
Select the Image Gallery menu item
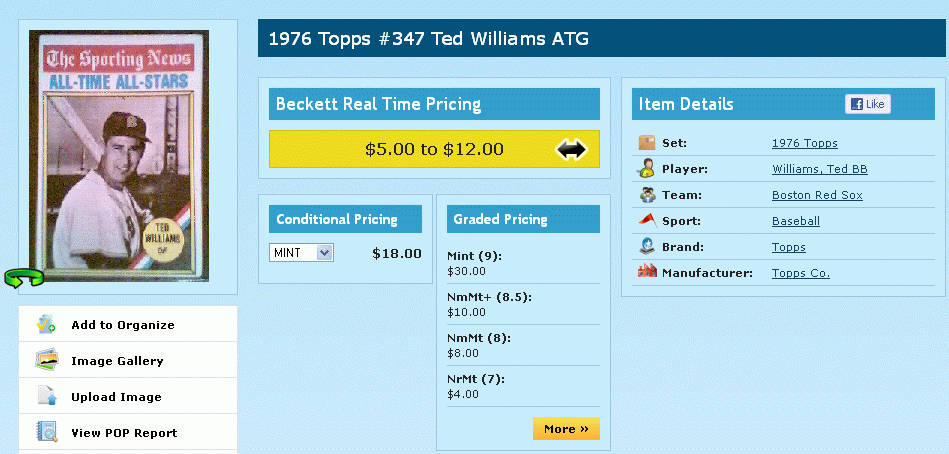[128, 360]
